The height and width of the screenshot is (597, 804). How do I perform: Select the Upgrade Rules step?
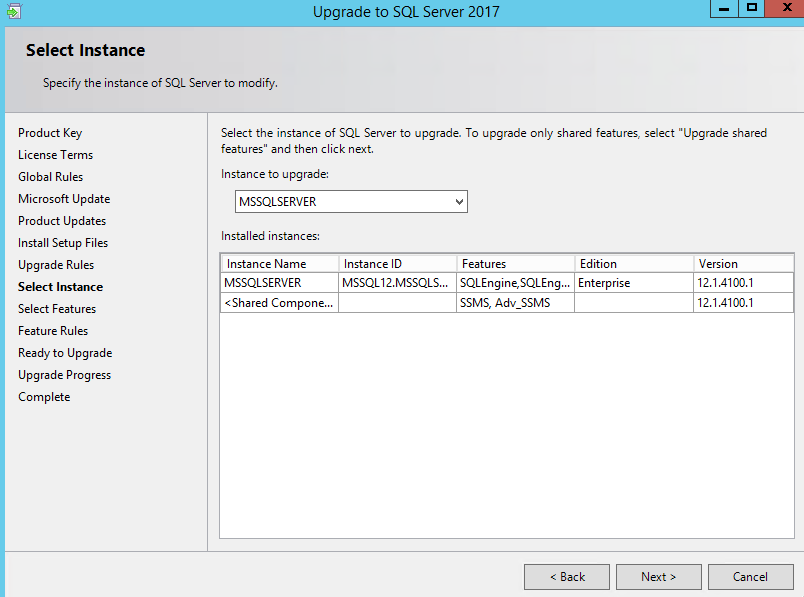tap(56, 265)
